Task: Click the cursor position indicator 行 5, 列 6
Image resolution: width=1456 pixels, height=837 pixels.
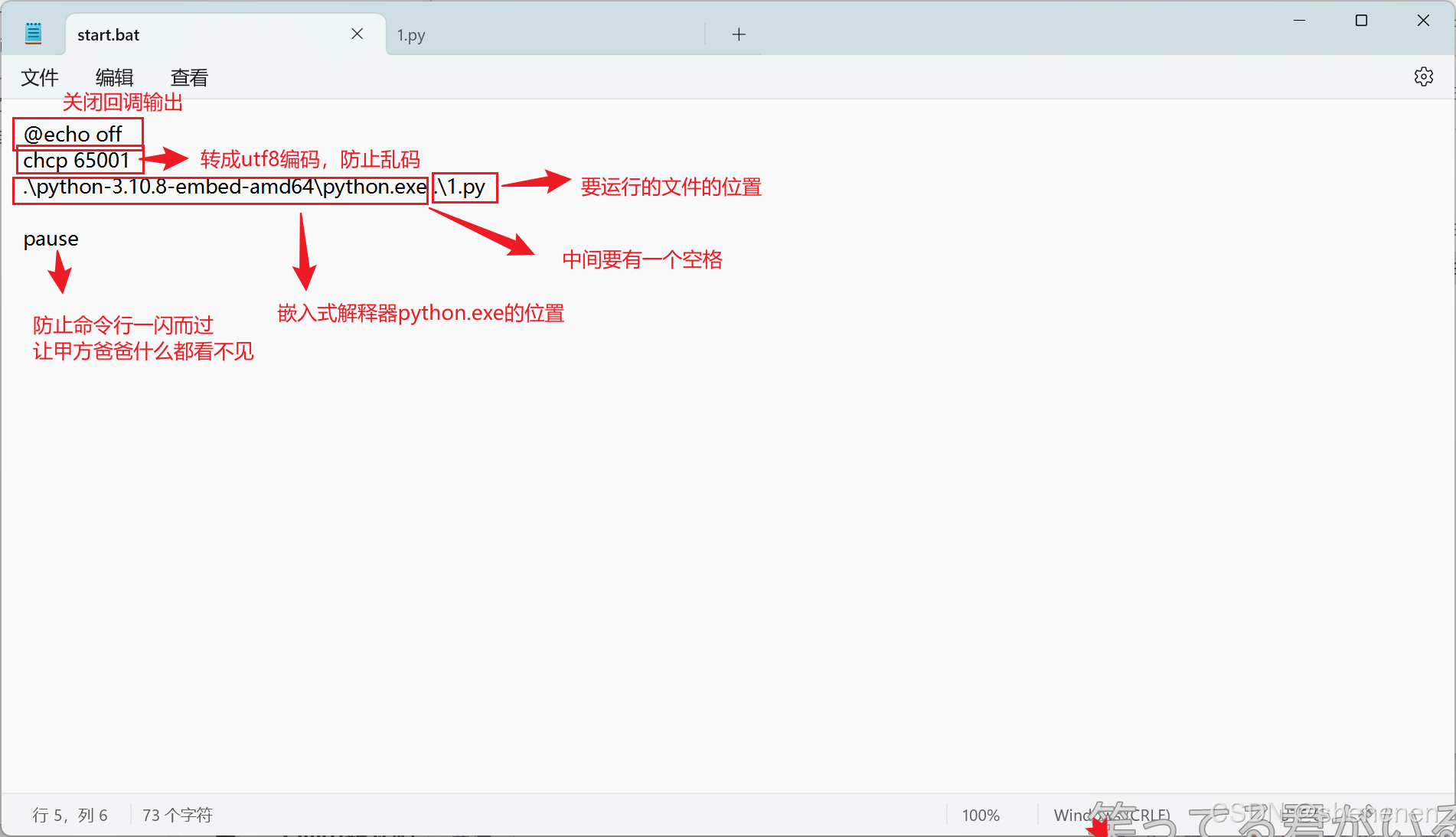Action: coord(70,815)
